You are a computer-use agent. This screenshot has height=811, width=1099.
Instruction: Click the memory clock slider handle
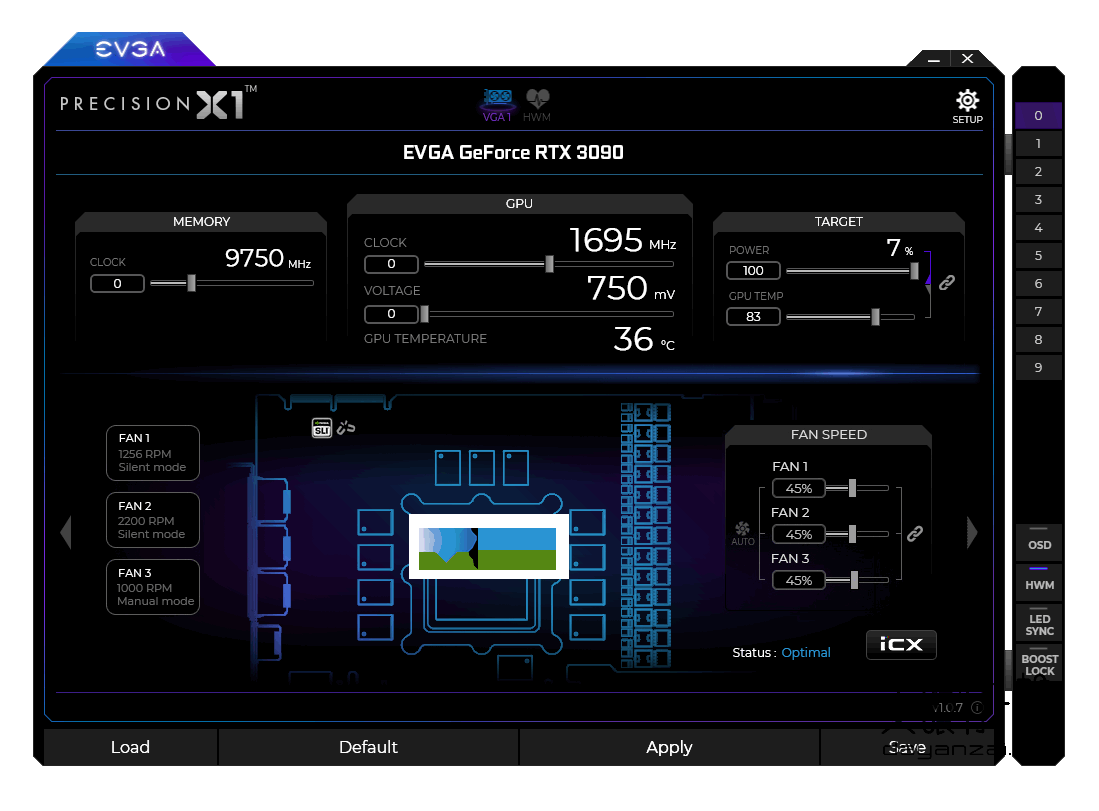coord(191,283)
